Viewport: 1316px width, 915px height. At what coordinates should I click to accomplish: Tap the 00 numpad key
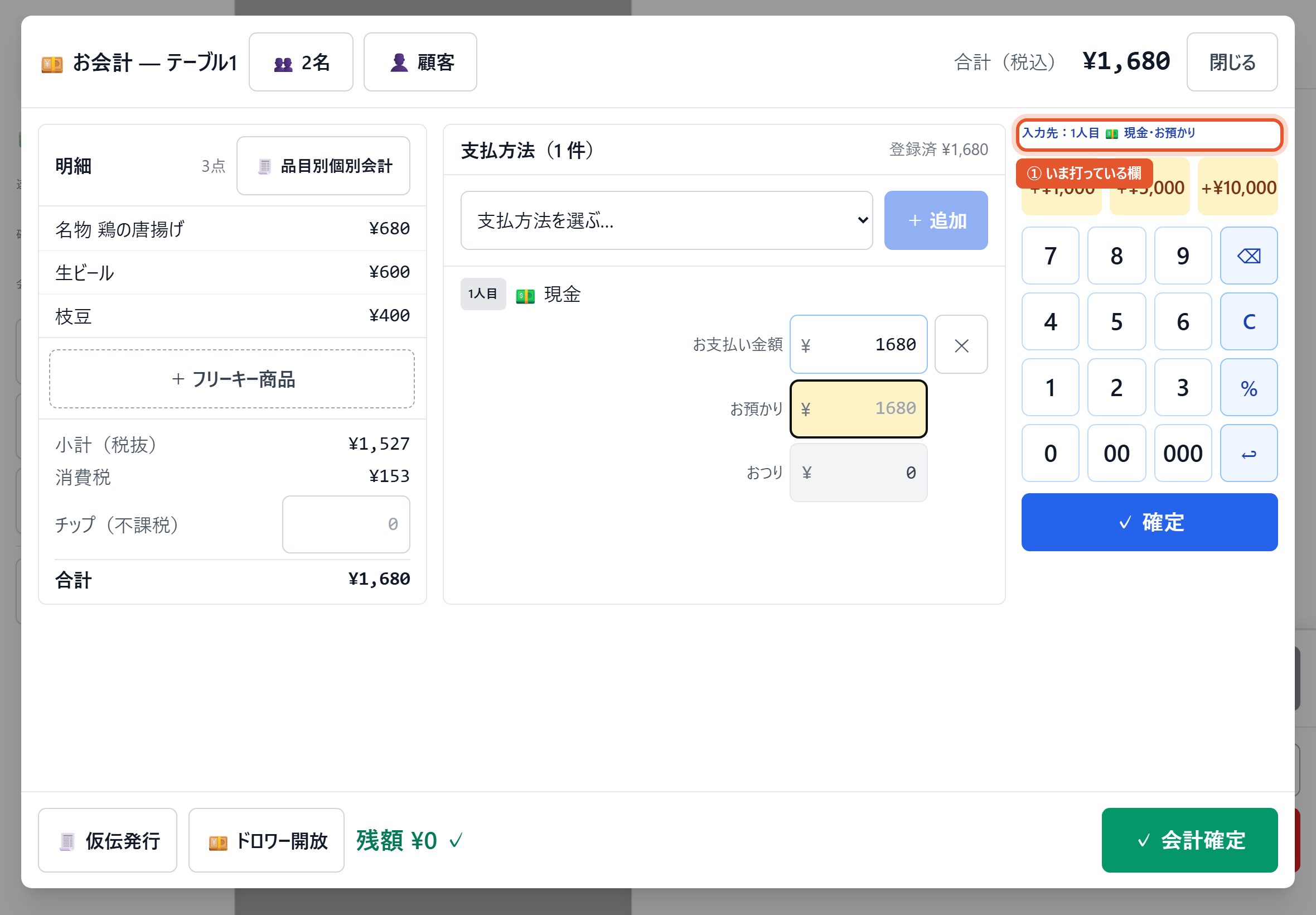(x=1116, y=454)
